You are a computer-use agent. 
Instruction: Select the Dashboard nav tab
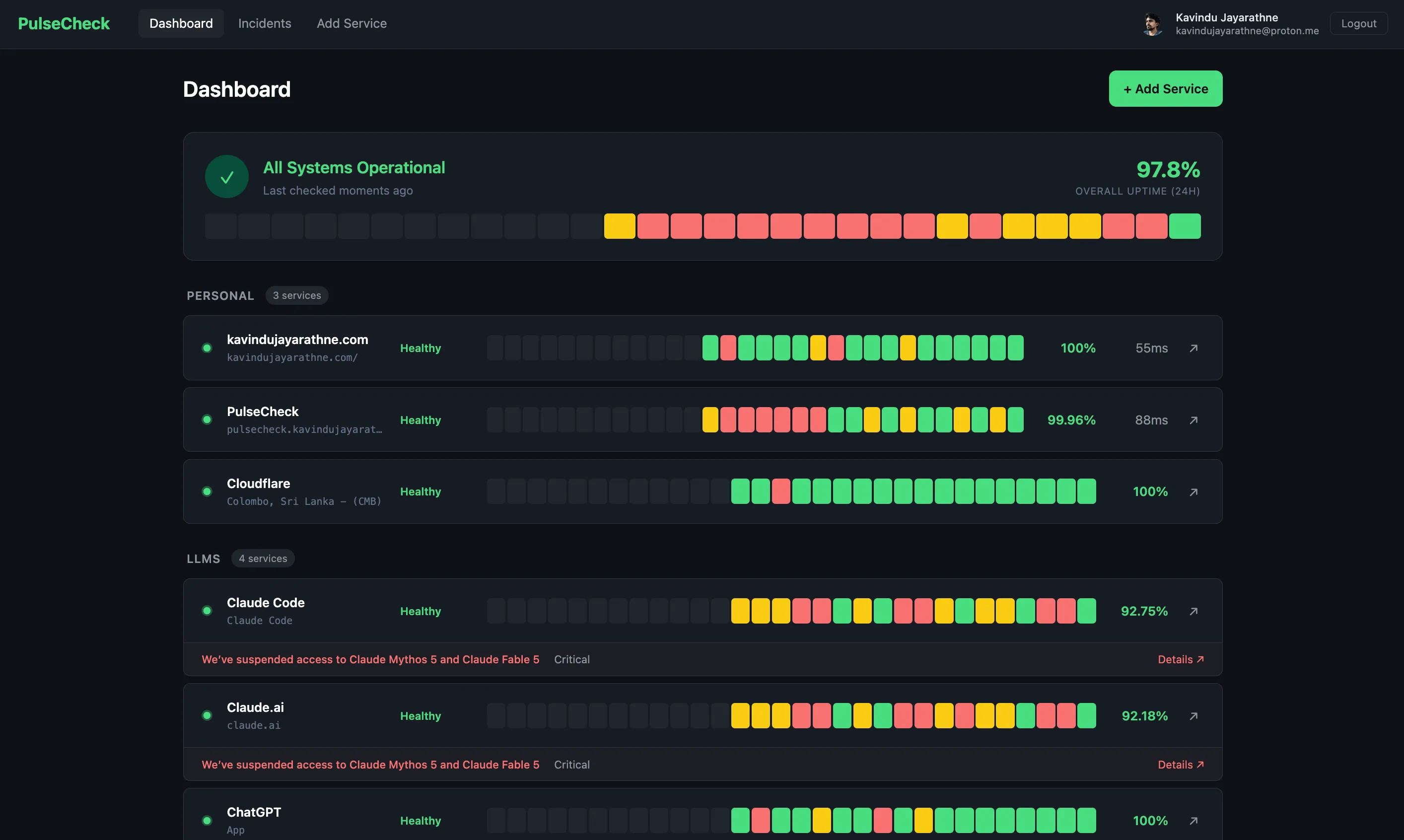181,24
